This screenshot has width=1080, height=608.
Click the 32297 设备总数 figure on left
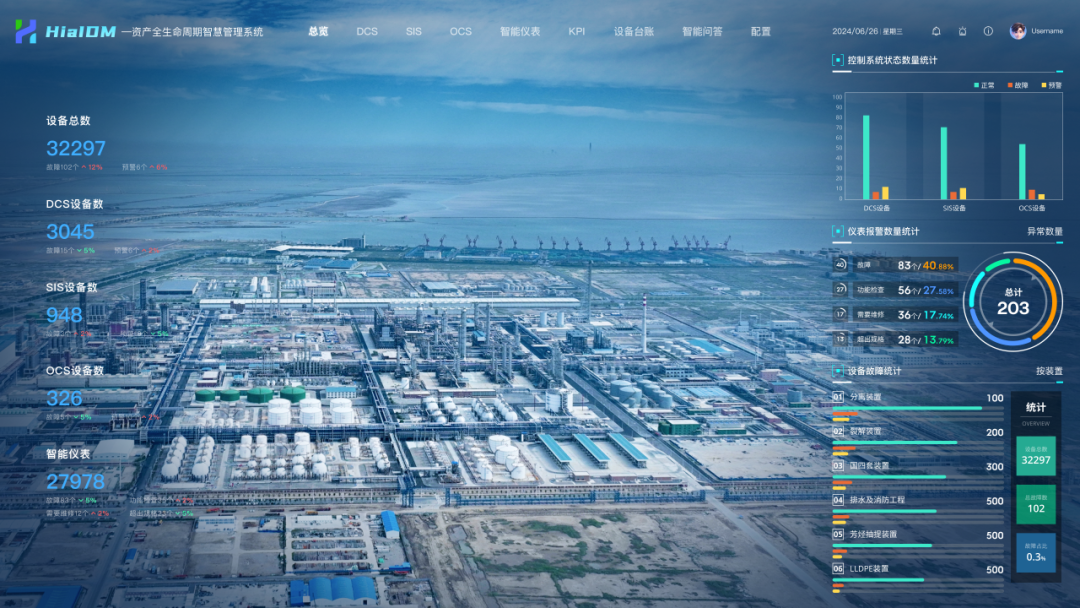point(76,149)
